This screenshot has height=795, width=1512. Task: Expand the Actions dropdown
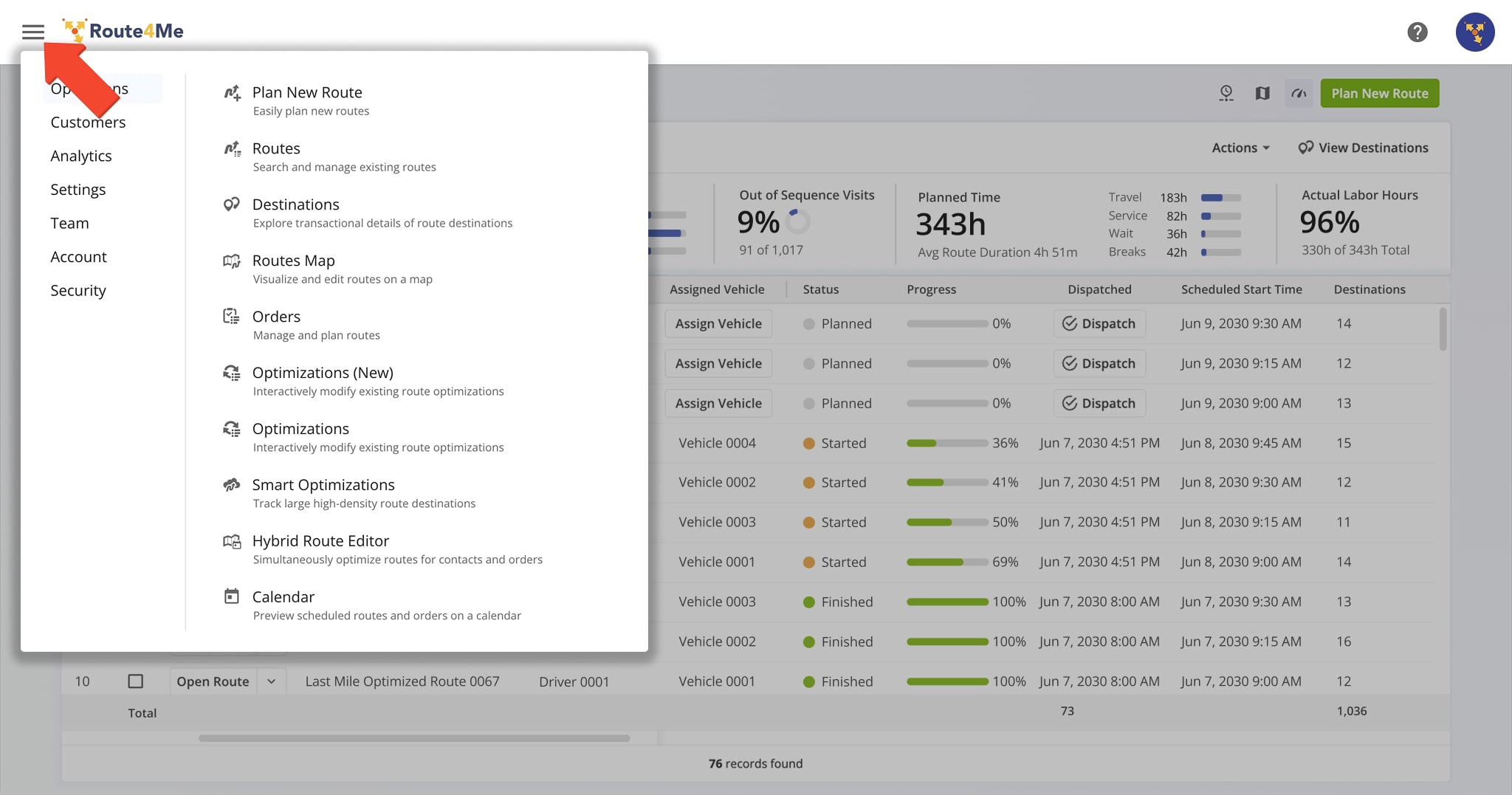coord(1240,148)
